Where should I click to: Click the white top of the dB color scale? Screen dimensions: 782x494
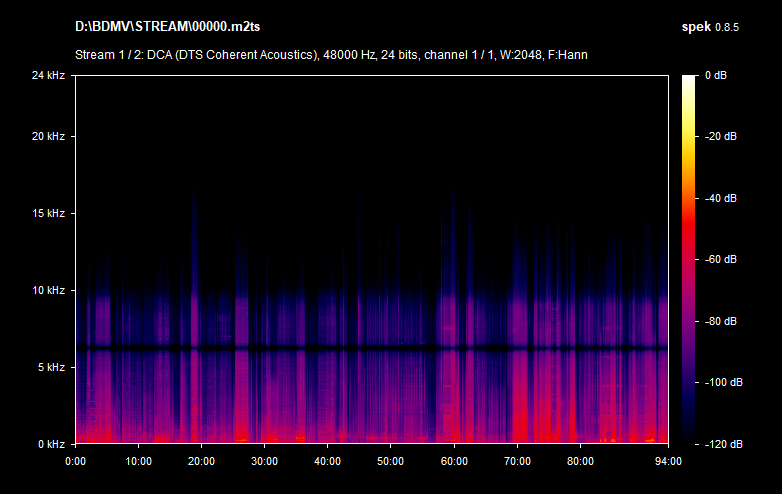pyautogui.click(x=690, y=79)
